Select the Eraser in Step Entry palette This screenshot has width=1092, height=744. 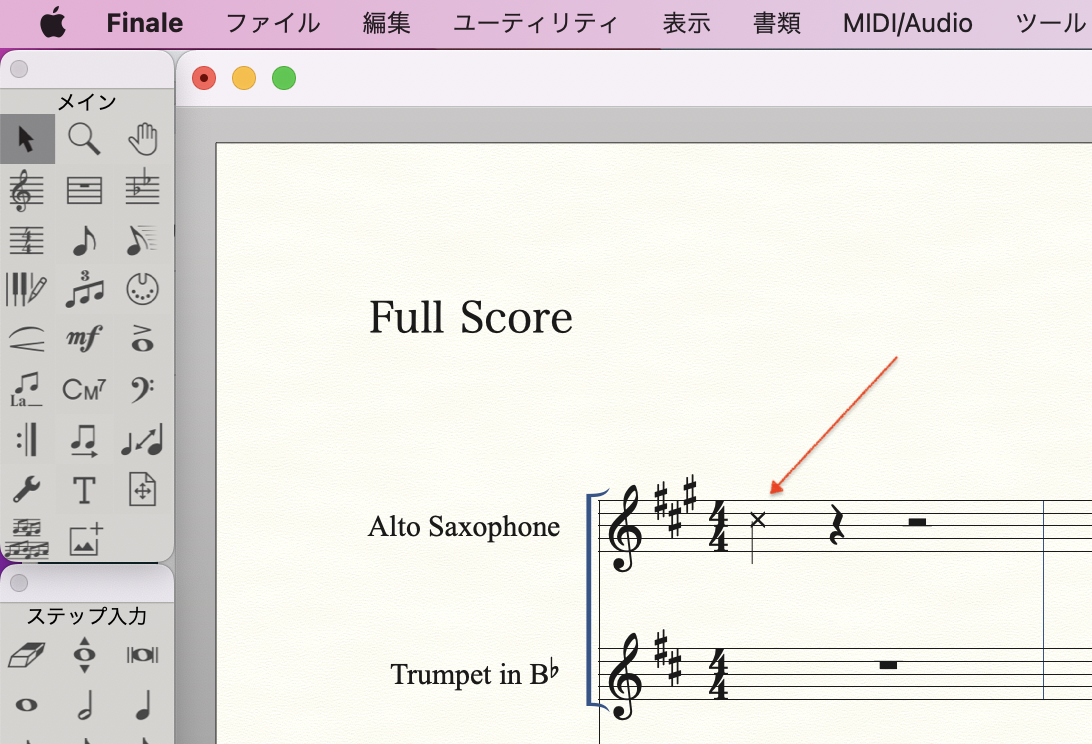tap(27, 655)
